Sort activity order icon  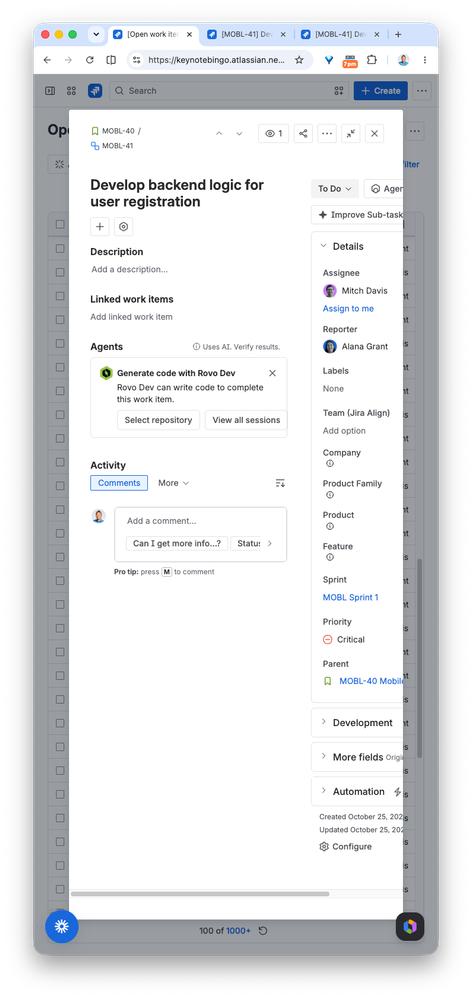[x=280, y=483]
